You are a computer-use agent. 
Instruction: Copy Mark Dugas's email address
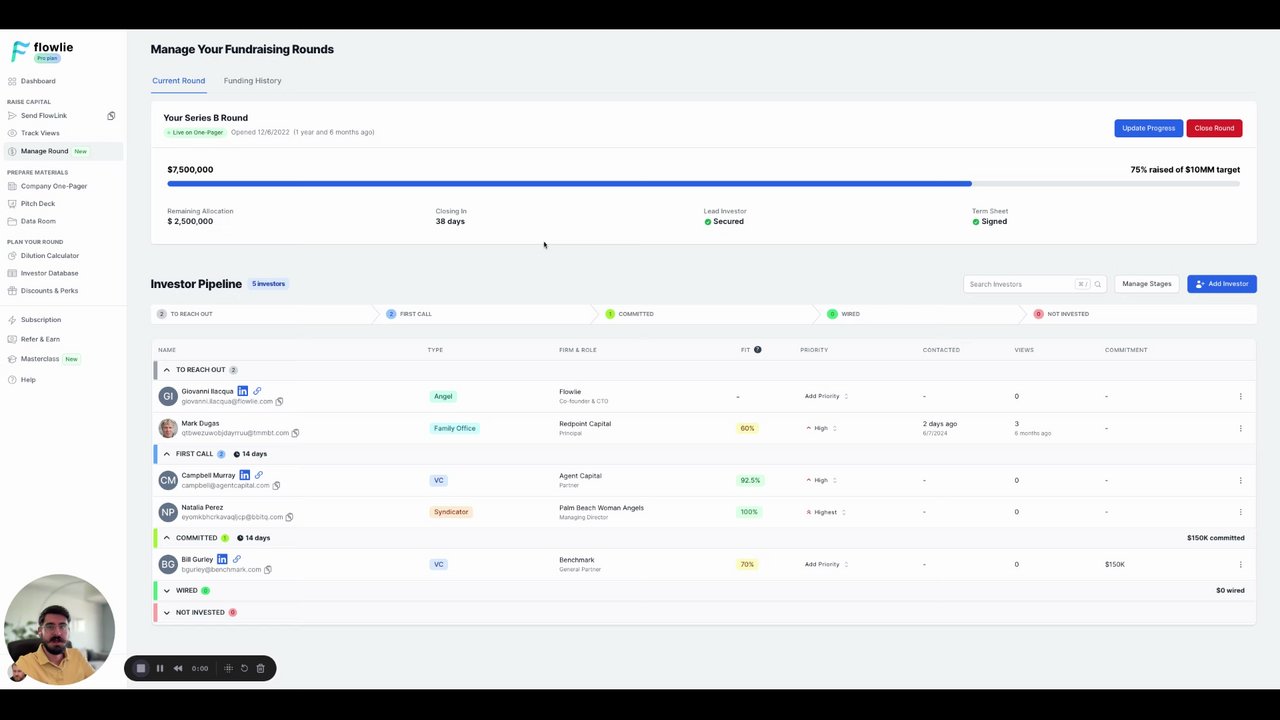coord(295,433)
